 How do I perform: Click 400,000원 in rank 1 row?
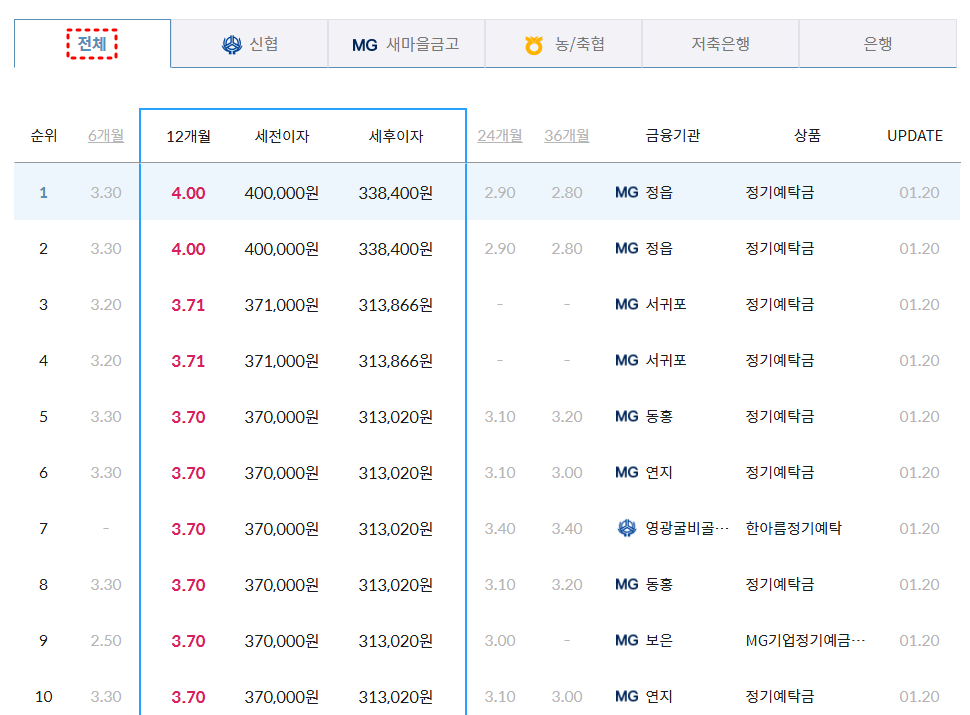[x=281, y=193]
